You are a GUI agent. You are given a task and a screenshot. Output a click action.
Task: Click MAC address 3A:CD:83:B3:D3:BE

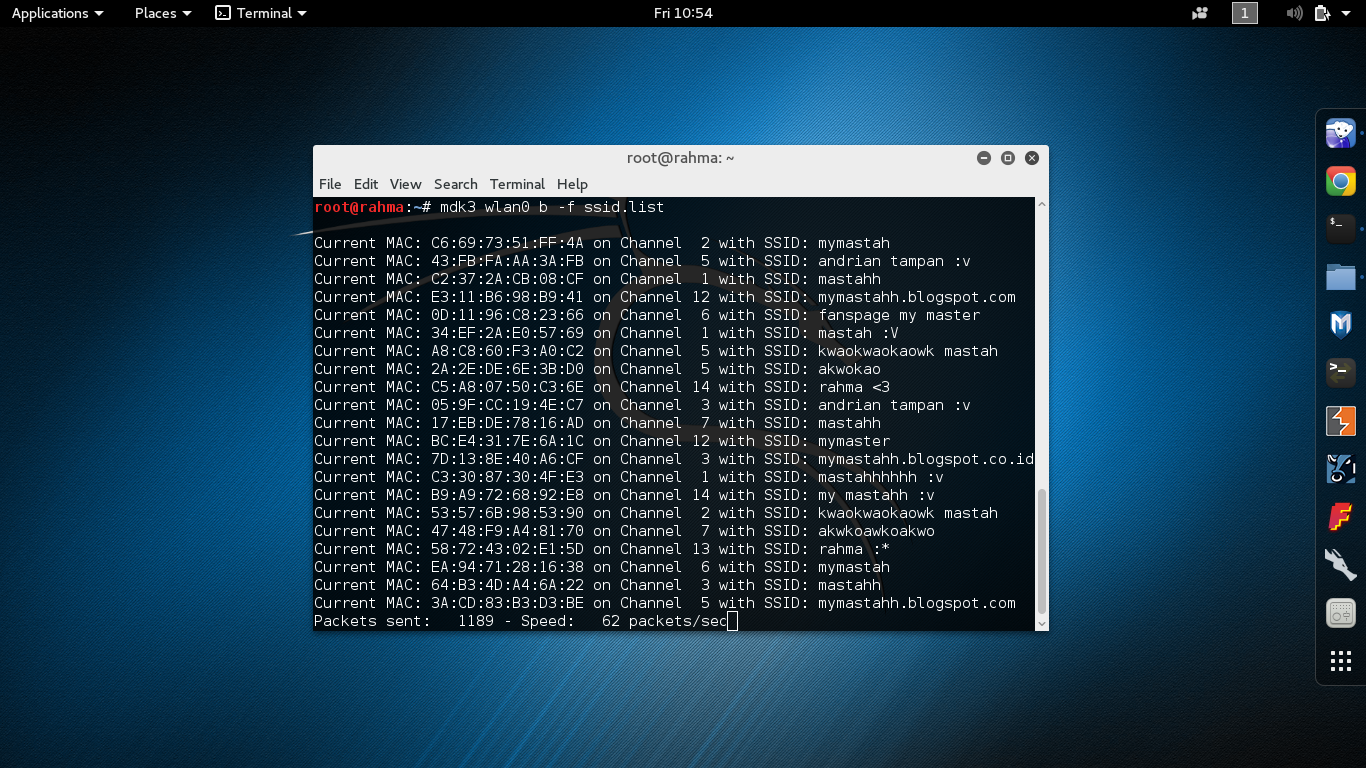[x=507, y=603]
